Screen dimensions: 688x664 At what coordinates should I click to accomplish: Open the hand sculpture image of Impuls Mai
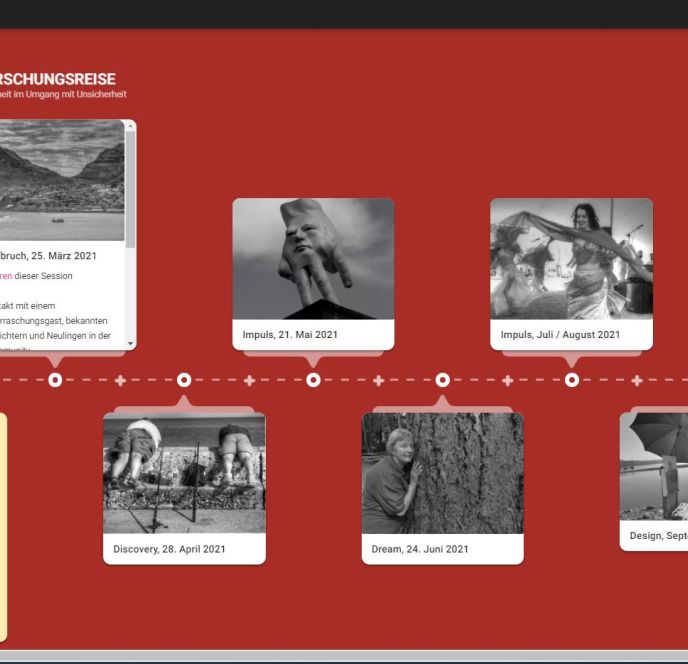click(313, 258)
